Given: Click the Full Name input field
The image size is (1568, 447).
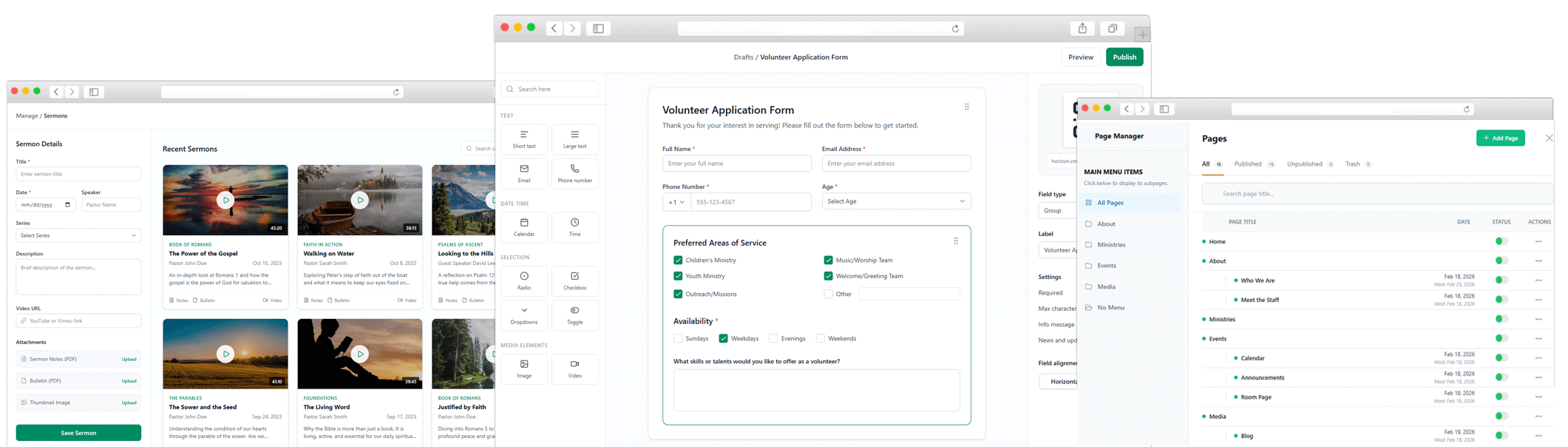Looking at the screenshot, I should [736, 164].
